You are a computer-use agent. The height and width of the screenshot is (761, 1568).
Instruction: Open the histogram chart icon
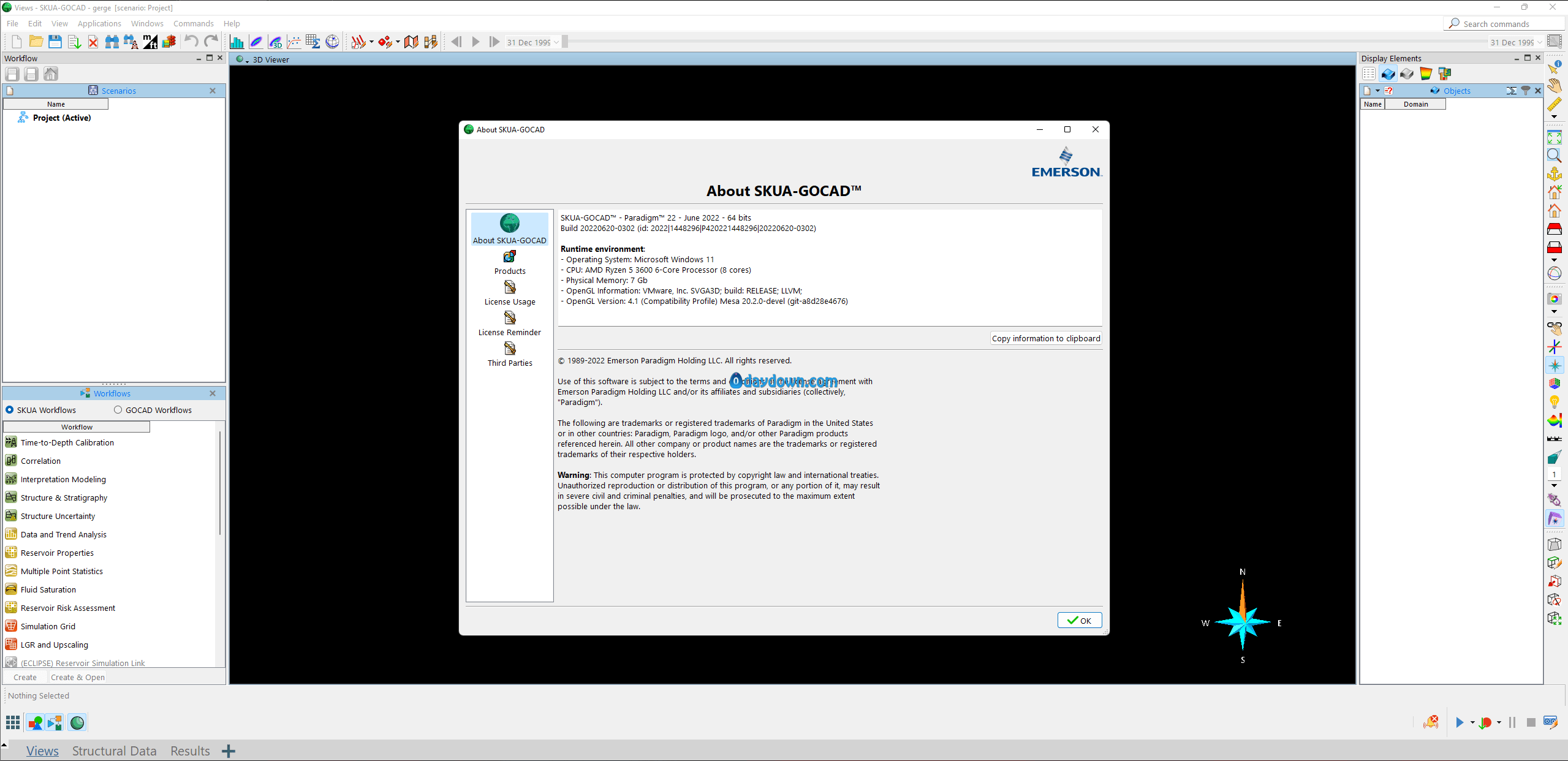tap(237, 42)
